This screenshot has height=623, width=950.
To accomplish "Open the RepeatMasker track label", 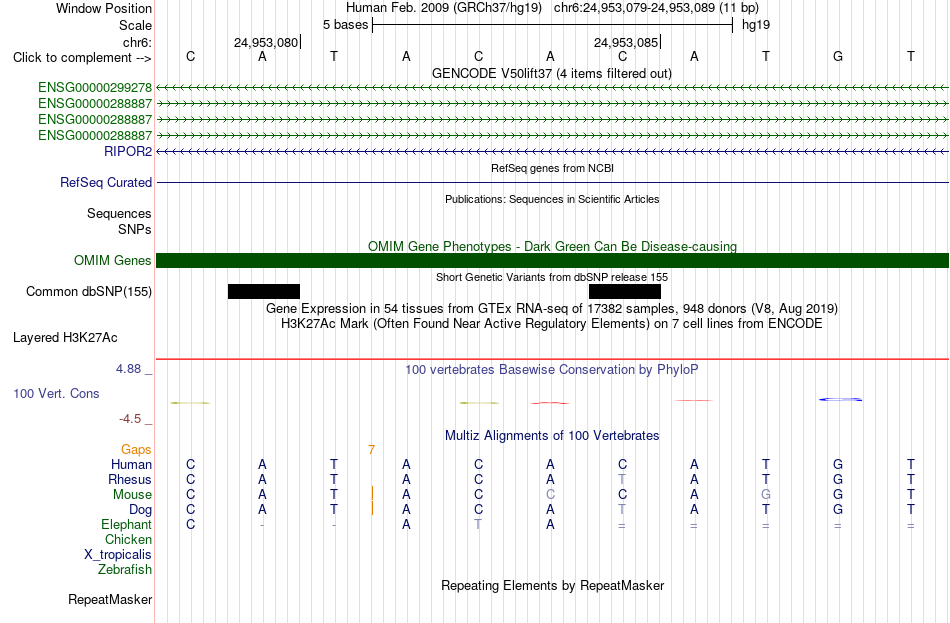I will (110, 599).
